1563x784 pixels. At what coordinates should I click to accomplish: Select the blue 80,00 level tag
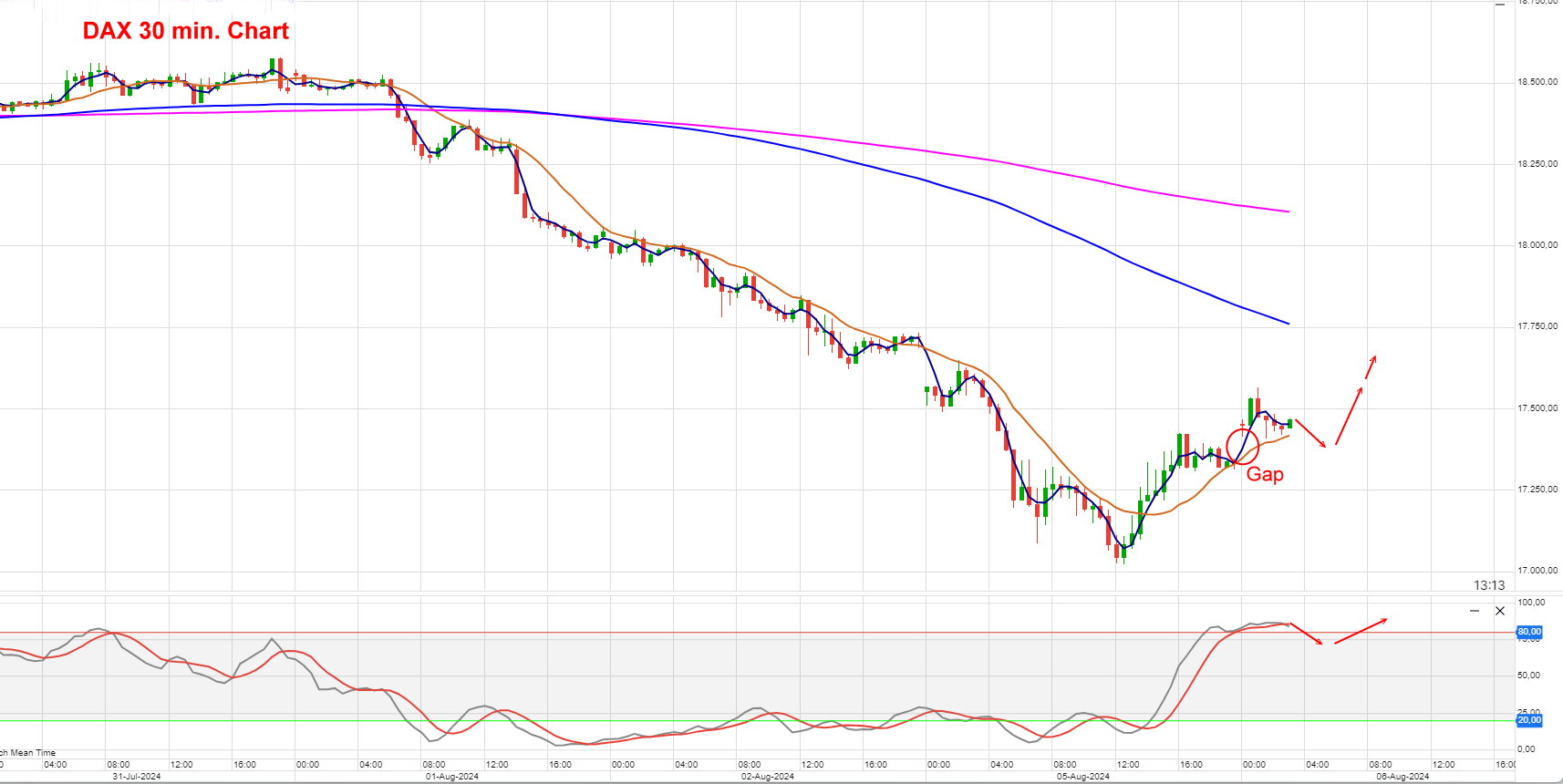click(x=1529, y=632)
